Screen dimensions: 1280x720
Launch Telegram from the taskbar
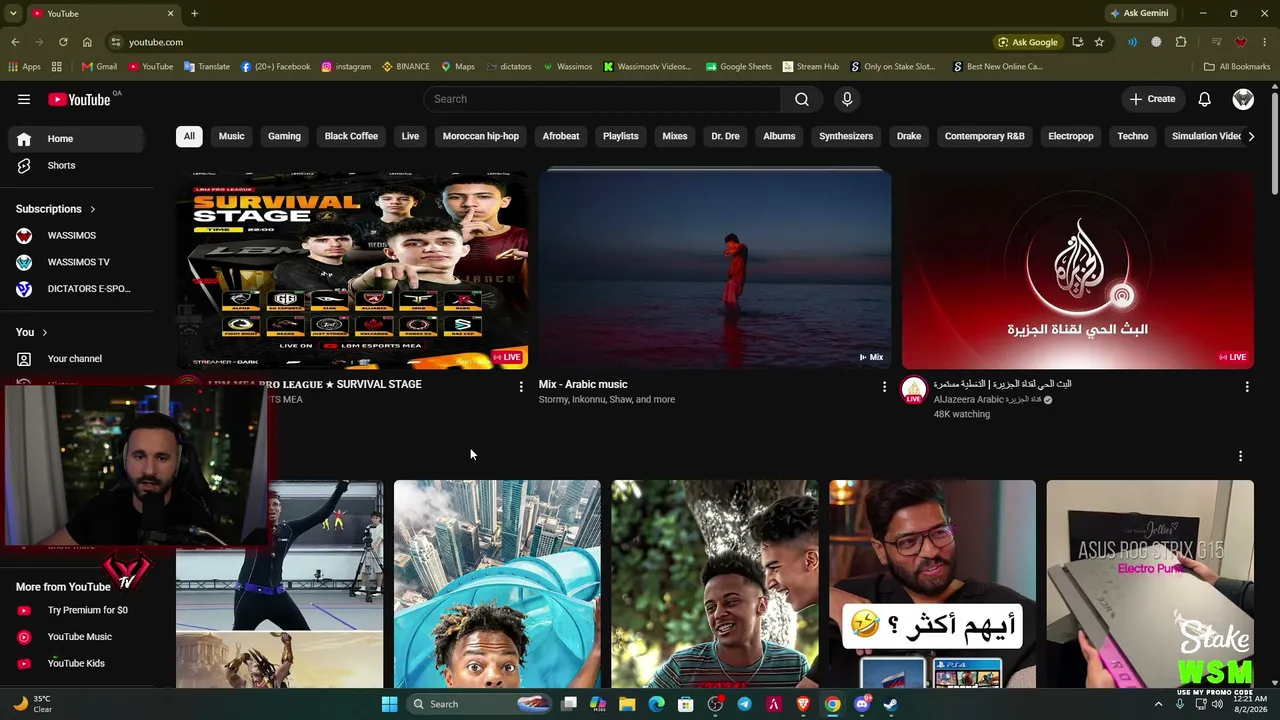744,704
